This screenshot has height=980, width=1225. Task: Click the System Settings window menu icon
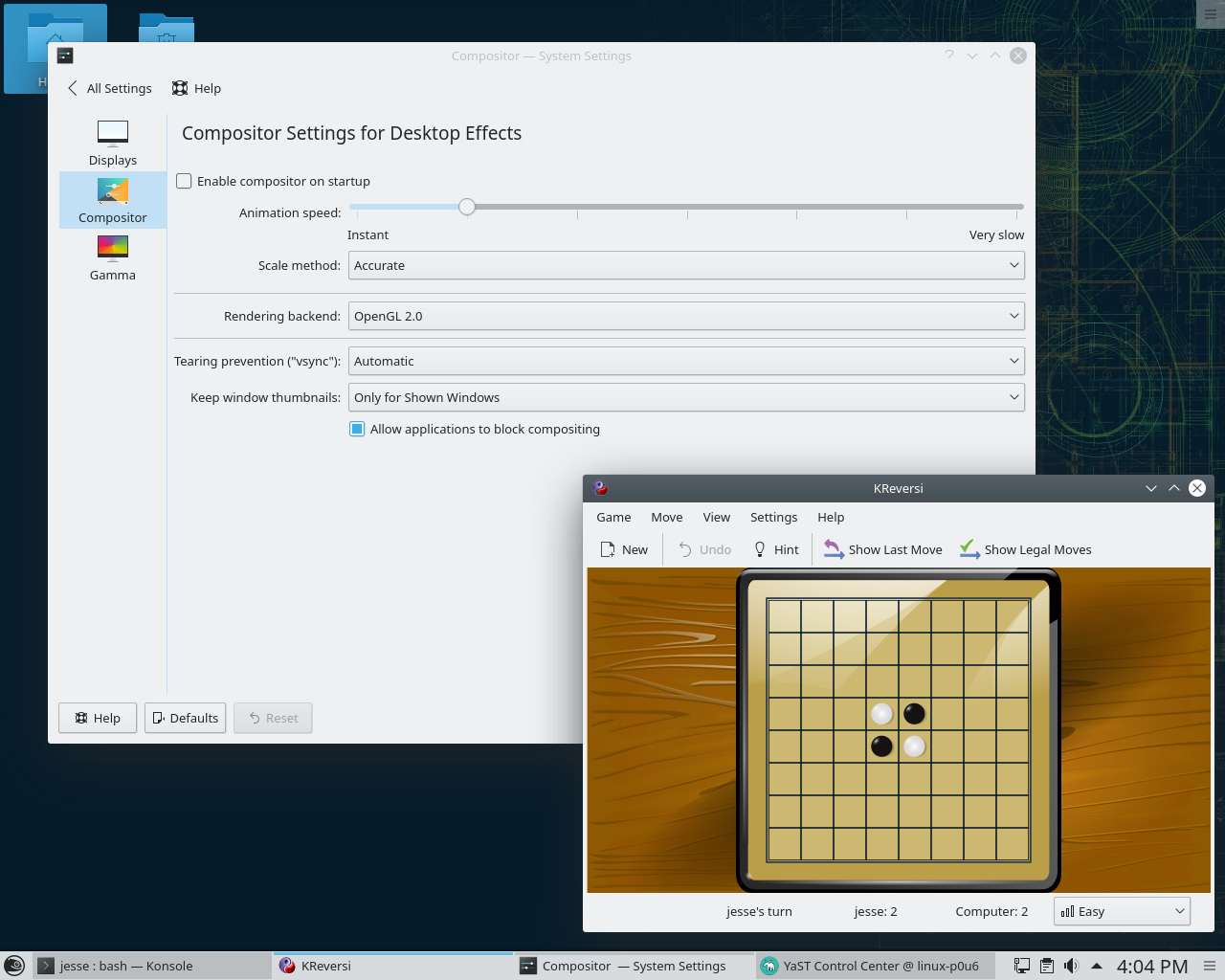pyautogui.click(x=65, y=56)
